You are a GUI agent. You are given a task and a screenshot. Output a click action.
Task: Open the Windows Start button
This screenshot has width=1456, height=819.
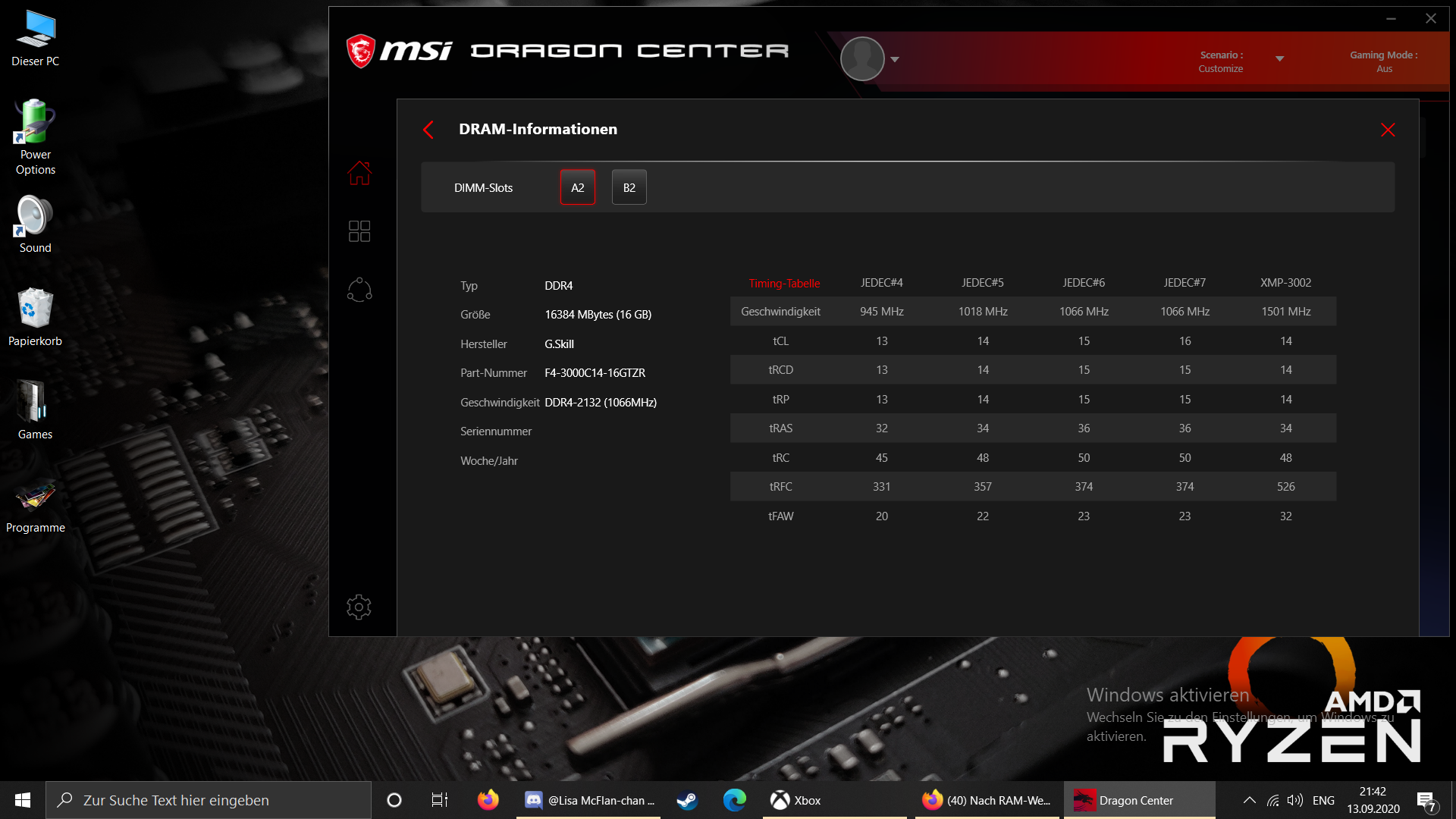pyautogui.click(x=23, y=800)
